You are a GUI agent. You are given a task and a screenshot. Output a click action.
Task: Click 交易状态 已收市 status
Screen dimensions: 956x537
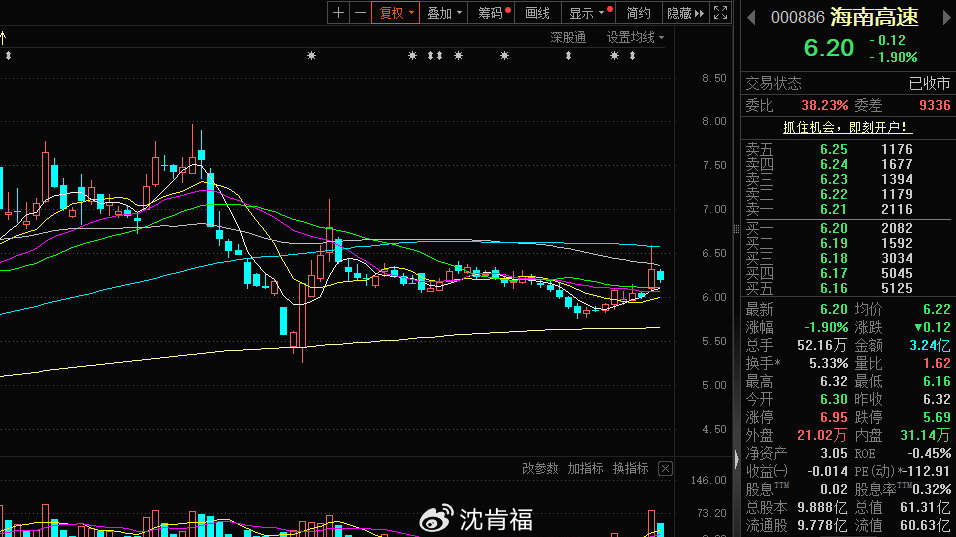(929, 84)
